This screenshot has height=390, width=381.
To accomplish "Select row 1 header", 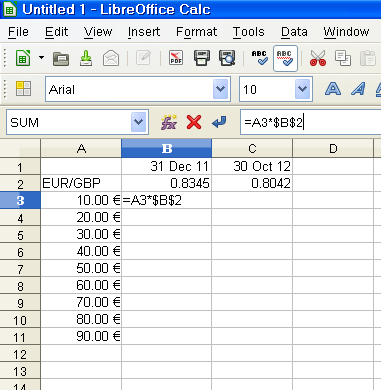I will pos(20,166).
